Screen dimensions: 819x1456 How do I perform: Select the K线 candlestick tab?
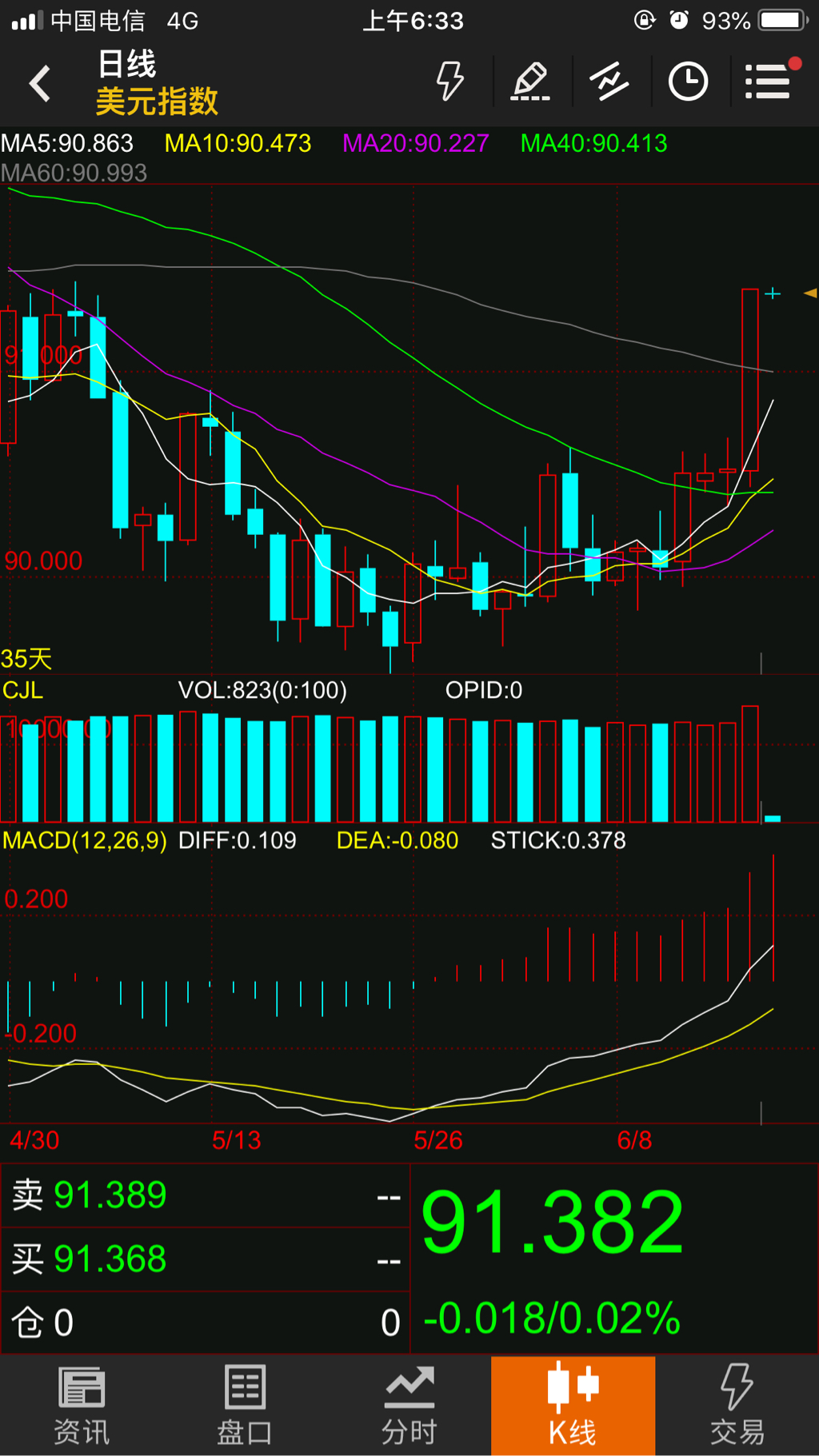(x=573, y=1406)
